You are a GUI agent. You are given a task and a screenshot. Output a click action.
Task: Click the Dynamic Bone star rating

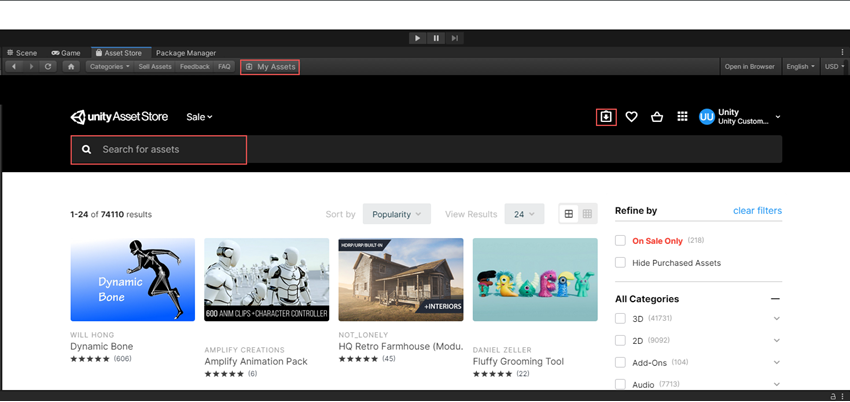point(90,359)
